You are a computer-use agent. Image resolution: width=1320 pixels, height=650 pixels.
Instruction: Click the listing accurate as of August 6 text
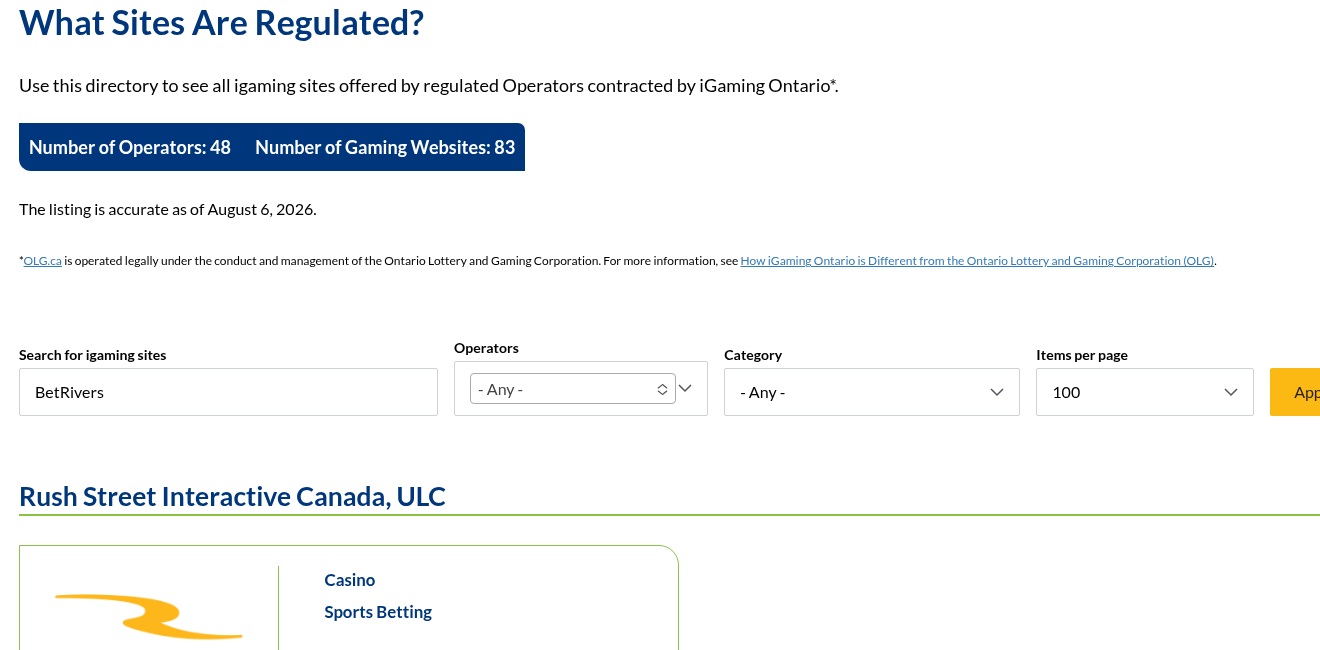(x=168, y=210)
